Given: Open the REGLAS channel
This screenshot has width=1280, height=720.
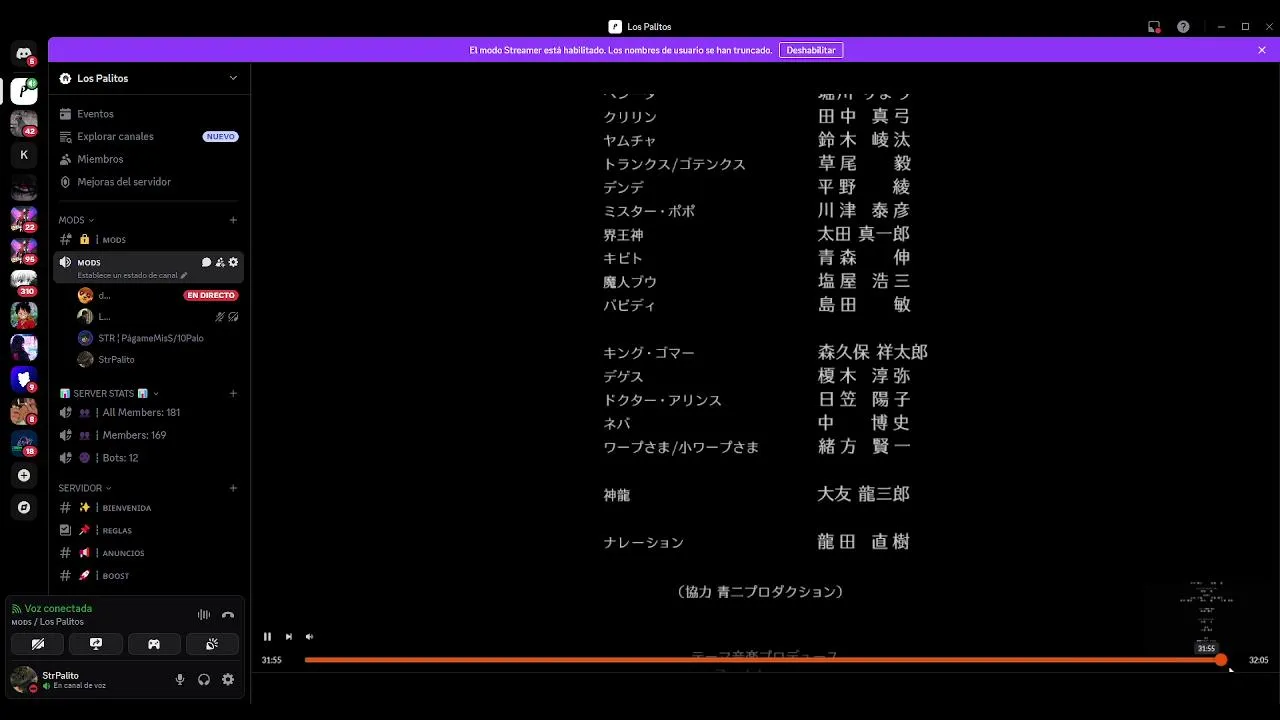Looking at the screenshot, I should click(x=148, y=530).
